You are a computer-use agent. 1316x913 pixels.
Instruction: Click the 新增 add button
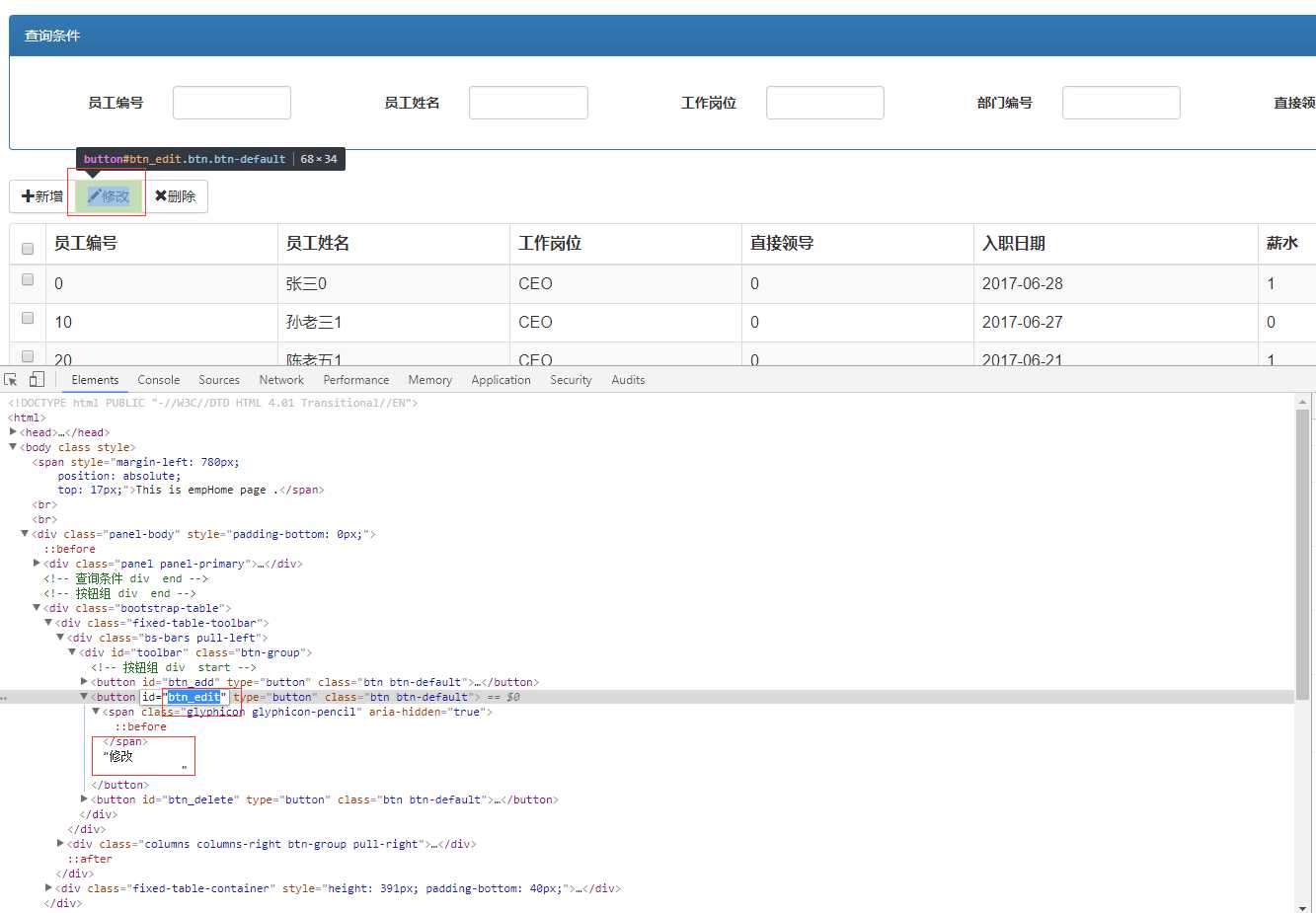(x=42, y=196)
